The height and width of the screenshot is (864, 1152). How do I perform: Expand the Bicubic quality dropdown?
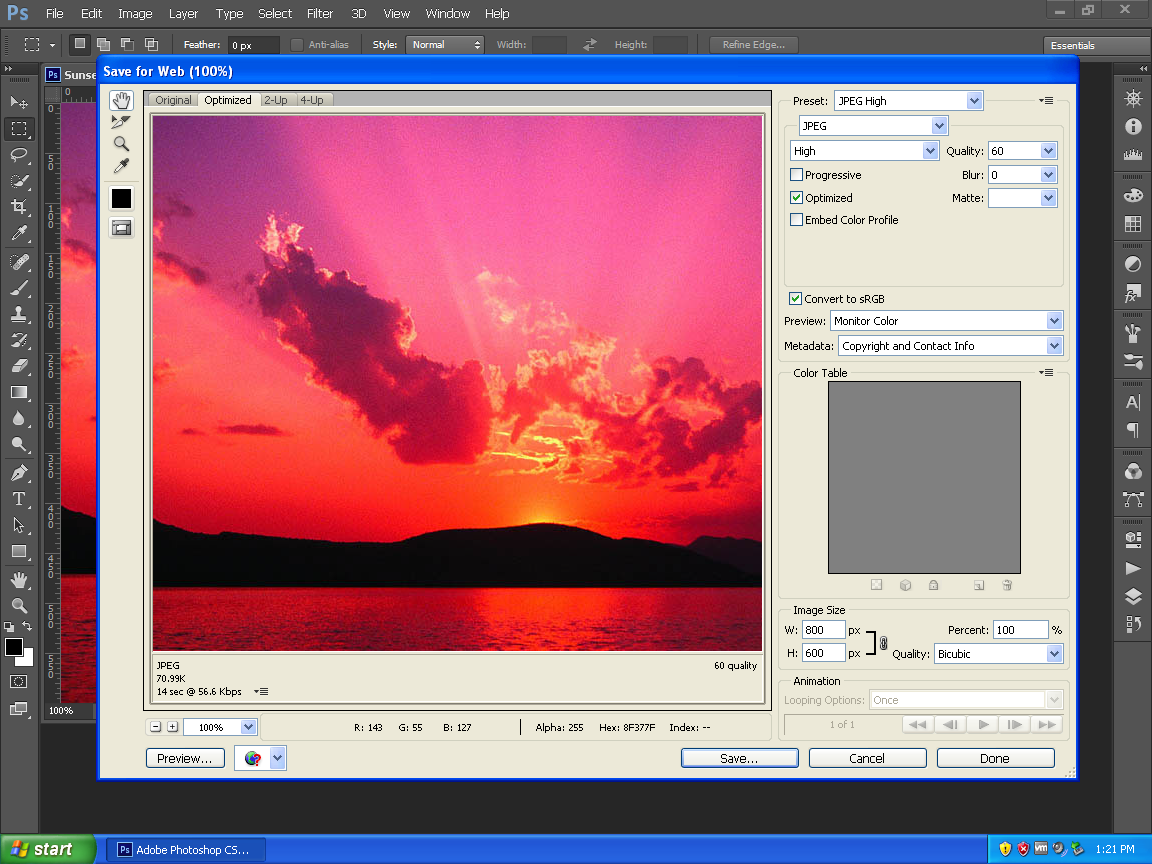(x=997, y=654)
